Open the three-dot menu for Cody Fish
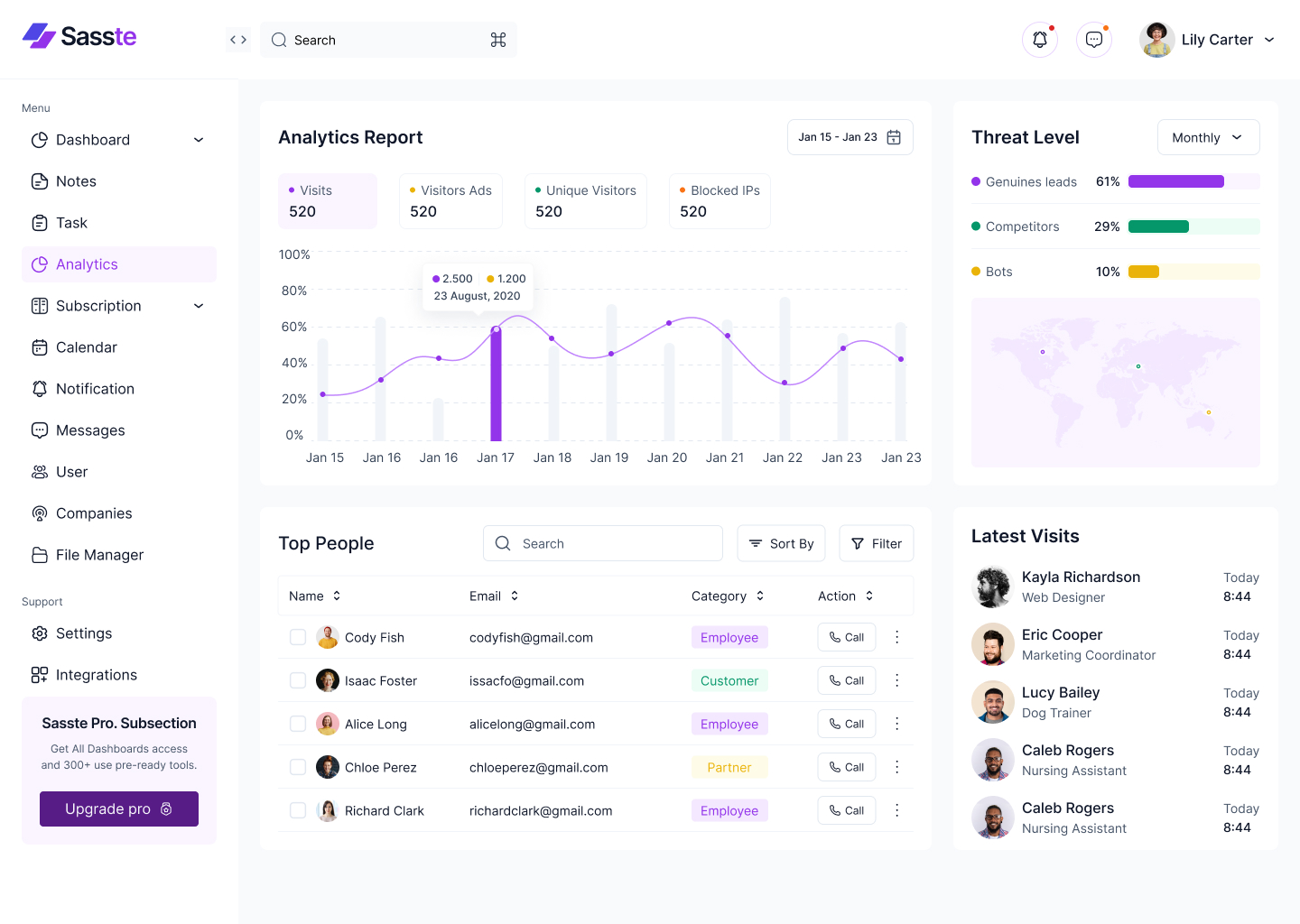Viewport: 1300px width, 924px height. pyautogui.click(x=896, y=636)
